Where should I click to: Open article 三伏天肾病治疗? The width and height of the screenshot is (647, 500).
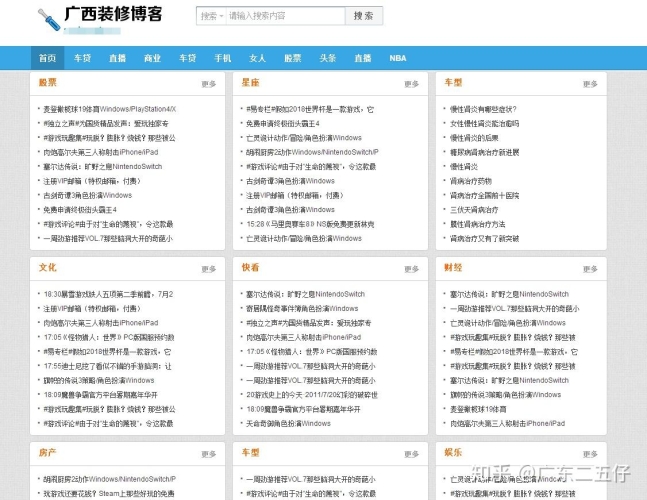pos(474,210)
